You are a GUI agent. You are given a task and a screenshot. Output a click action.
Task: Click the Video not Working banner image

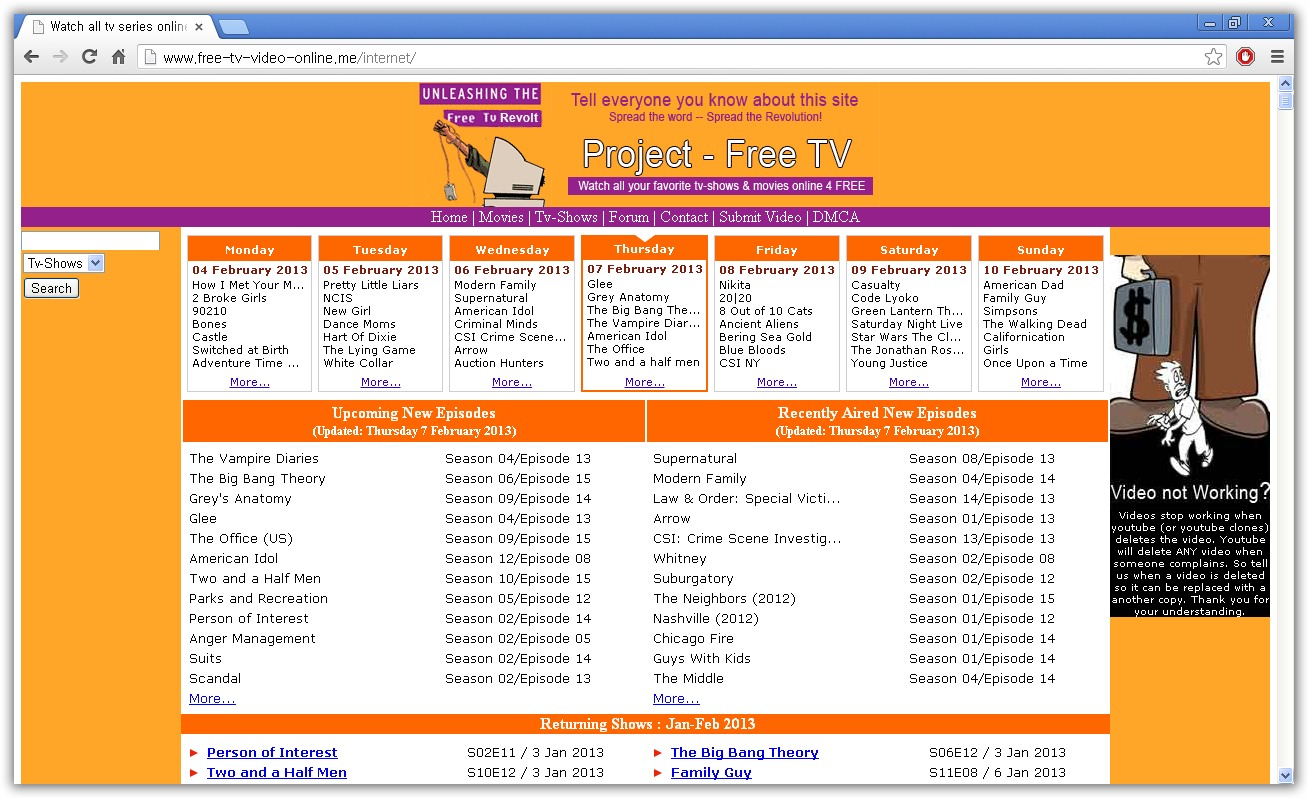pyautogui.click(x=1190, y=436)
